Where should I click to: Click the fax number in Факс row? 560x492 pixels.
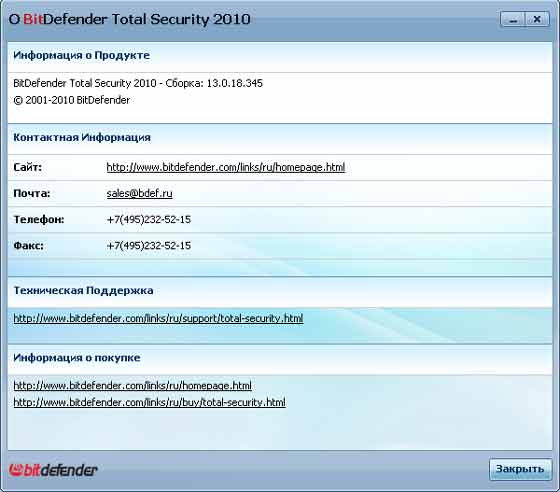tap(149, 246)
